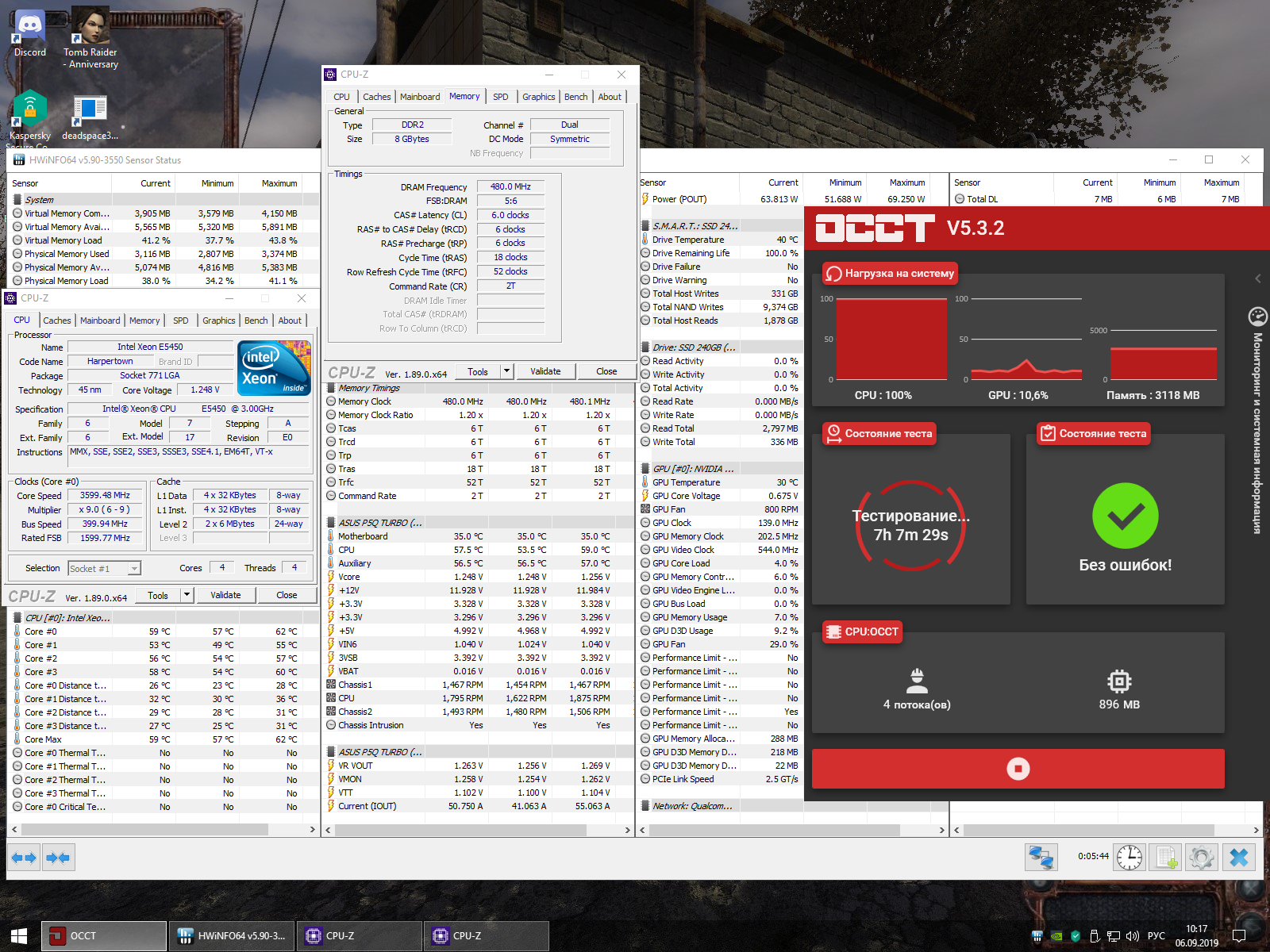Click the DRAM Frequency 480.0 MHz field
Viewport: 1270px width, 952px height.
pyautogui.click(x=510, y=186)
